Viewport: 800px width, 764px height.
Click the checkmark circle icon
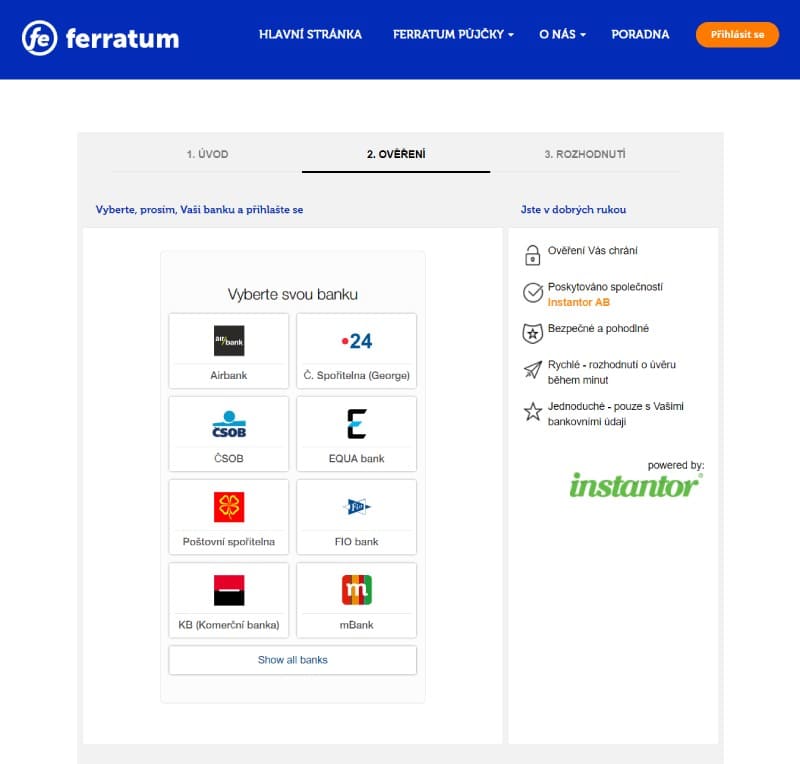tap(533, 292)
